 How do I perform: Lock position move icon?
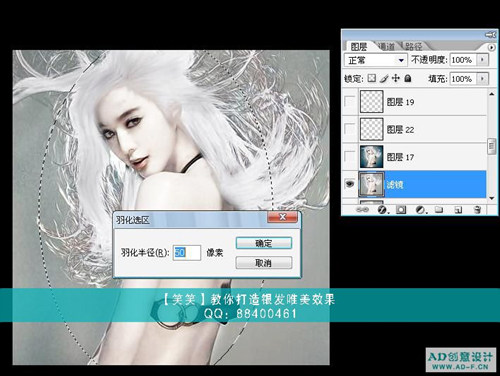click(x=396, y=78)
